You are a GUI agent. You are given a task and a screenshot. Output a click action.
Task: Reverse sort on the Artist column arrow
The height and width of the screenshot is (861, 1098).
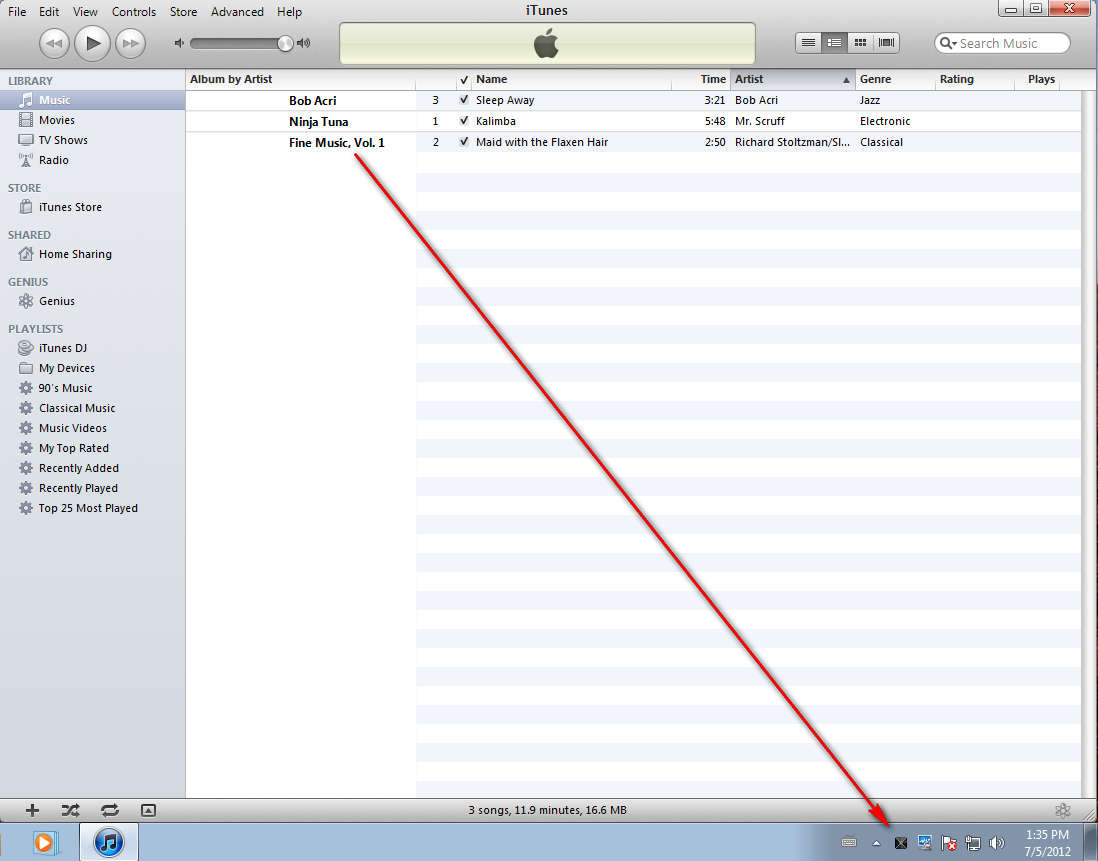coord(846,80)
